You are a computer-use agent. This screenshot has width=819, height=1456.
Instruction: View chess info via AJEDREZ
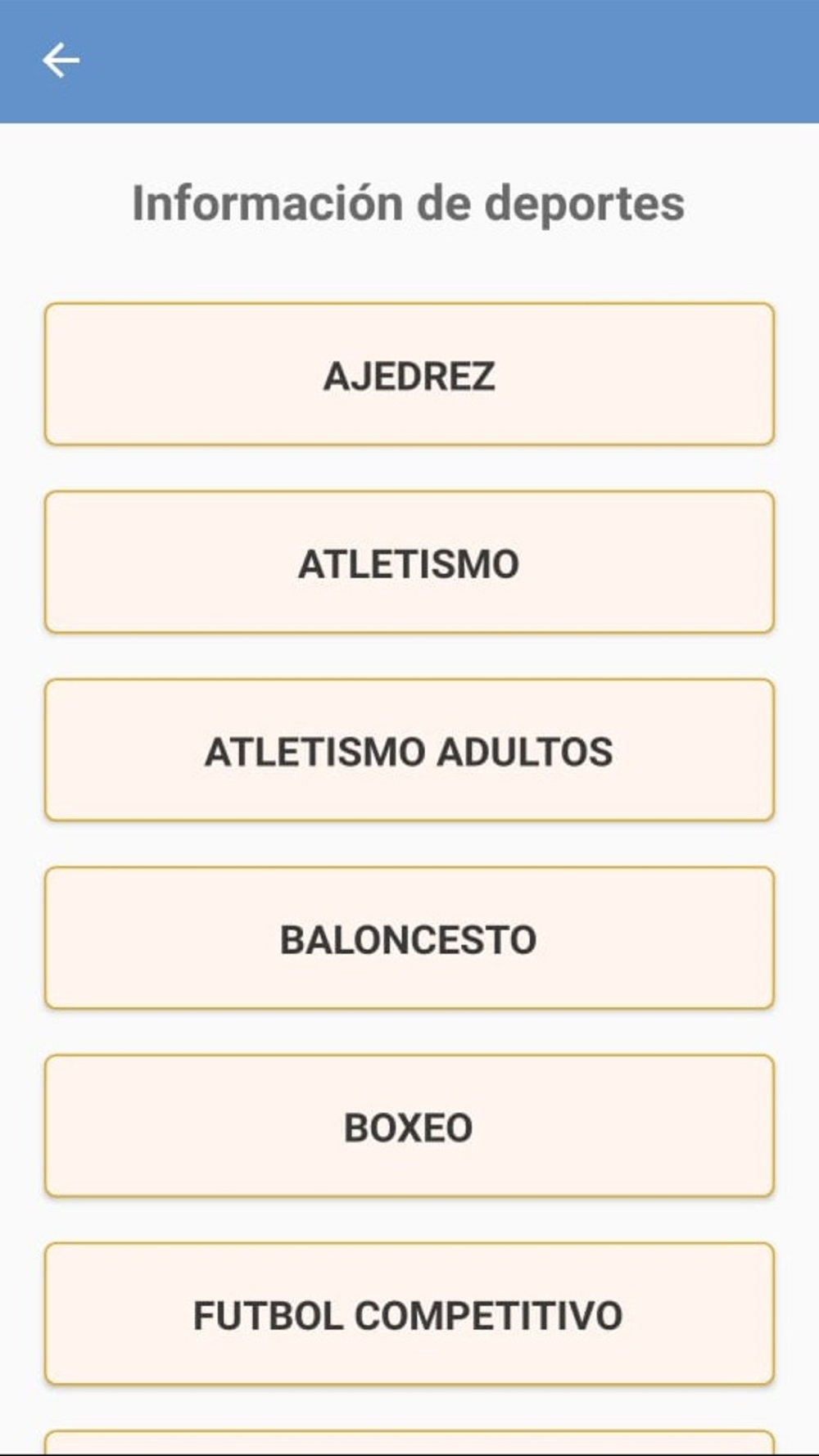(x=409, y=374)
